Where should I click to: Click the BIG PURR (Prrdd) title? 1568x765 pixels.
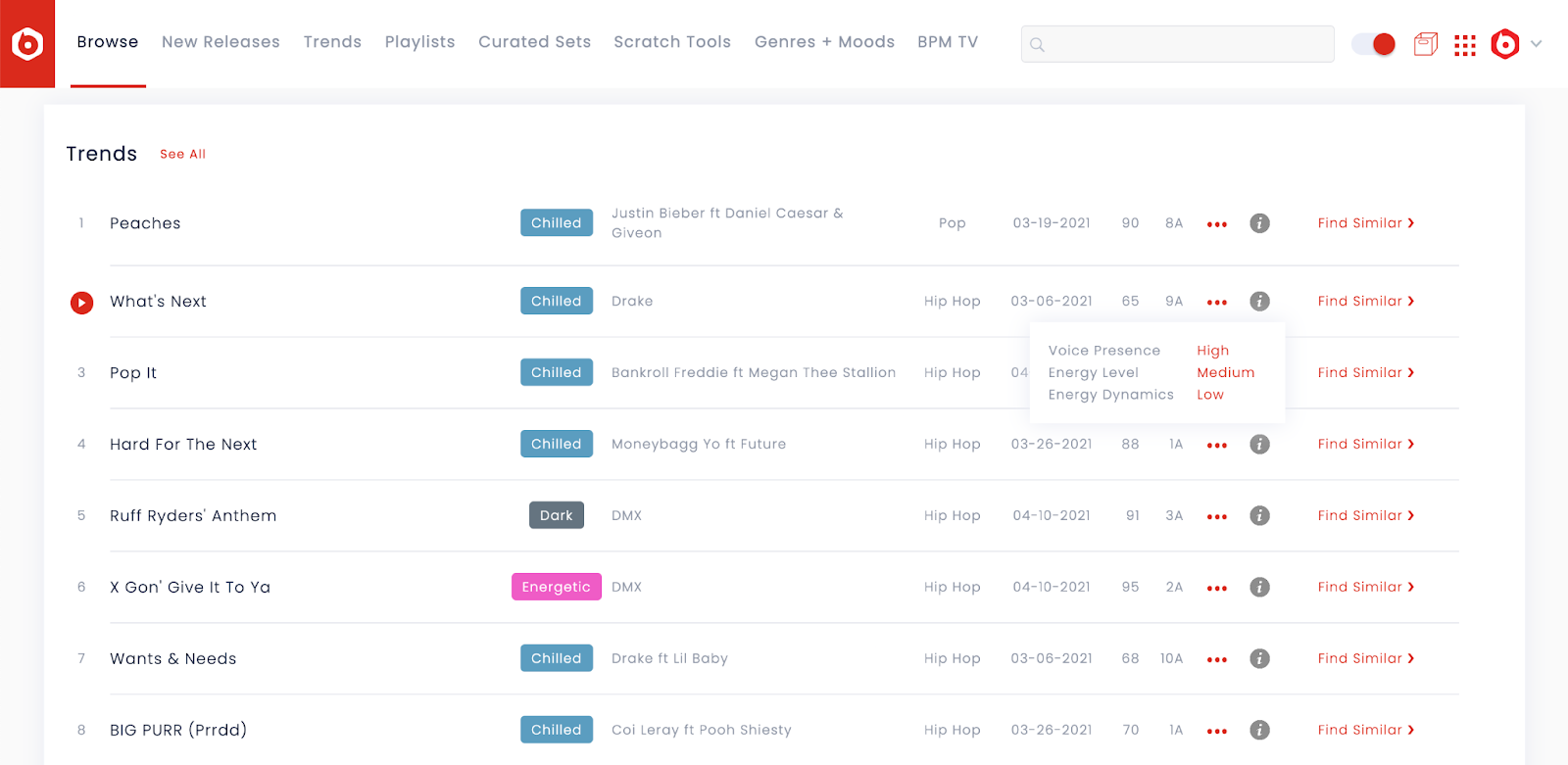(178, 731)
